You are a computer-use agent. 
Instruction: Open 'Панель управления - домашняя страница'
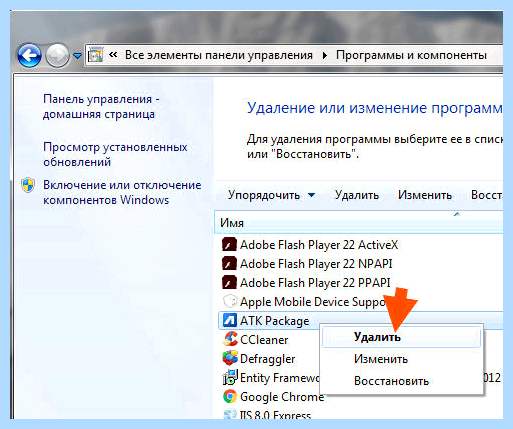point(101,106)
